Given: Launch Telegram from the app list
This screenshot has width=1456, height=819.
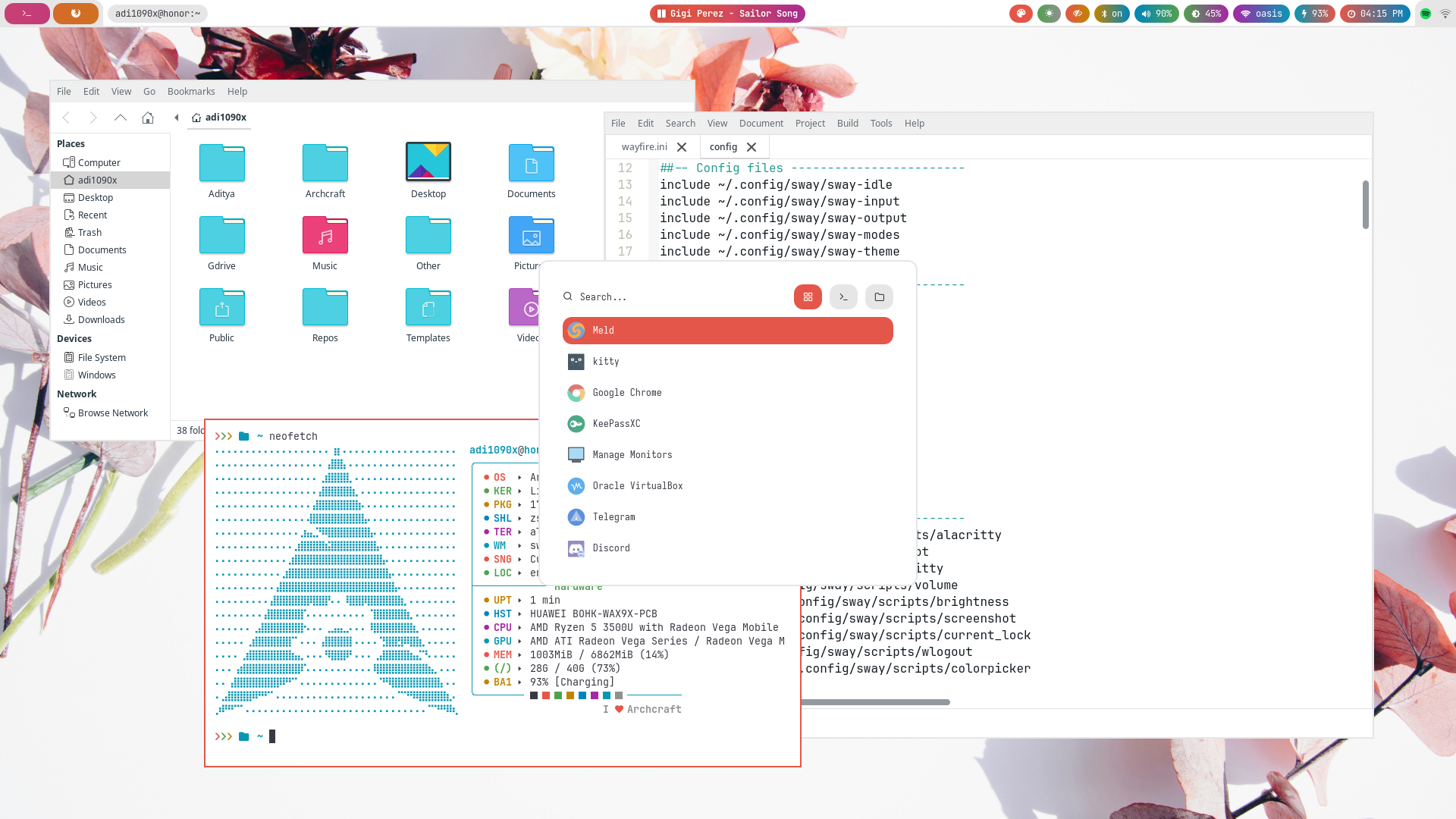Looking at the screenshot, I should pos(613,517).
